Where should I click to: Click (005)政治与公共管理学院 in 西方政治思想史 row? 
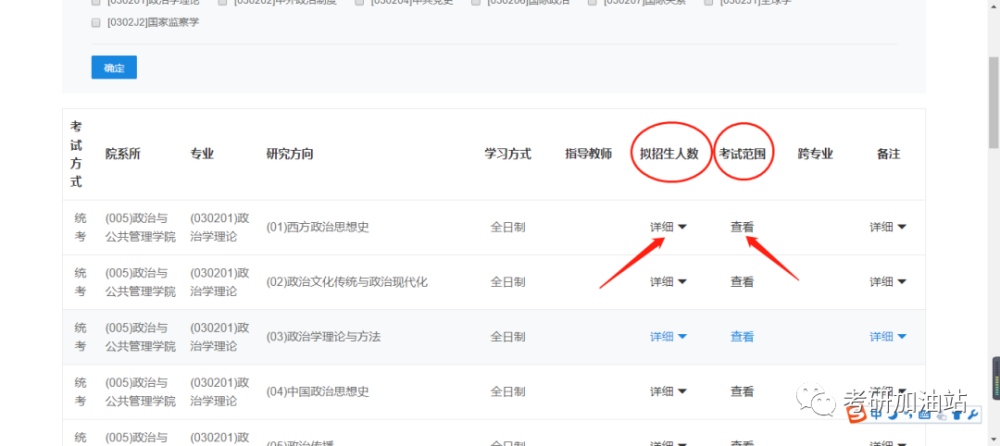click(x=140, y=227)
